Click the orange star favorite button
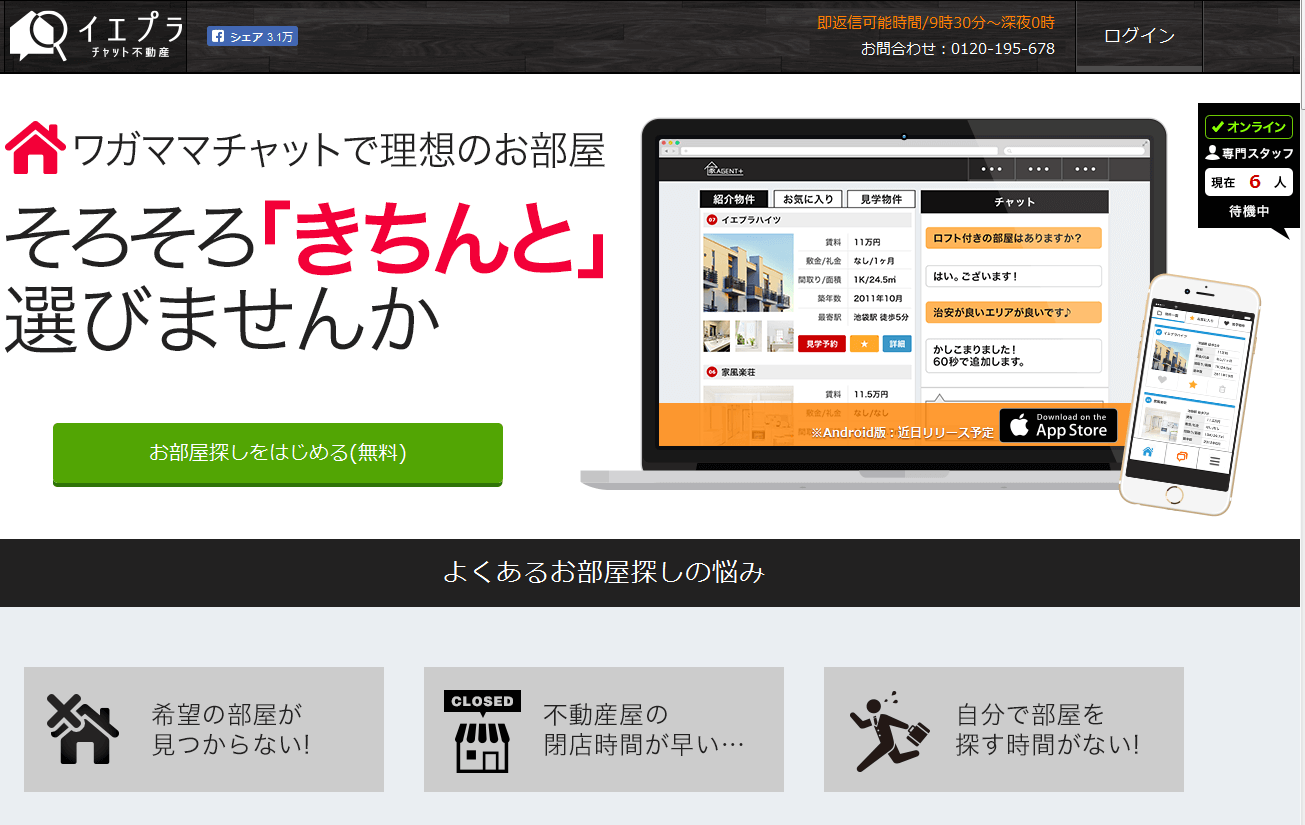 coord(863,344)
